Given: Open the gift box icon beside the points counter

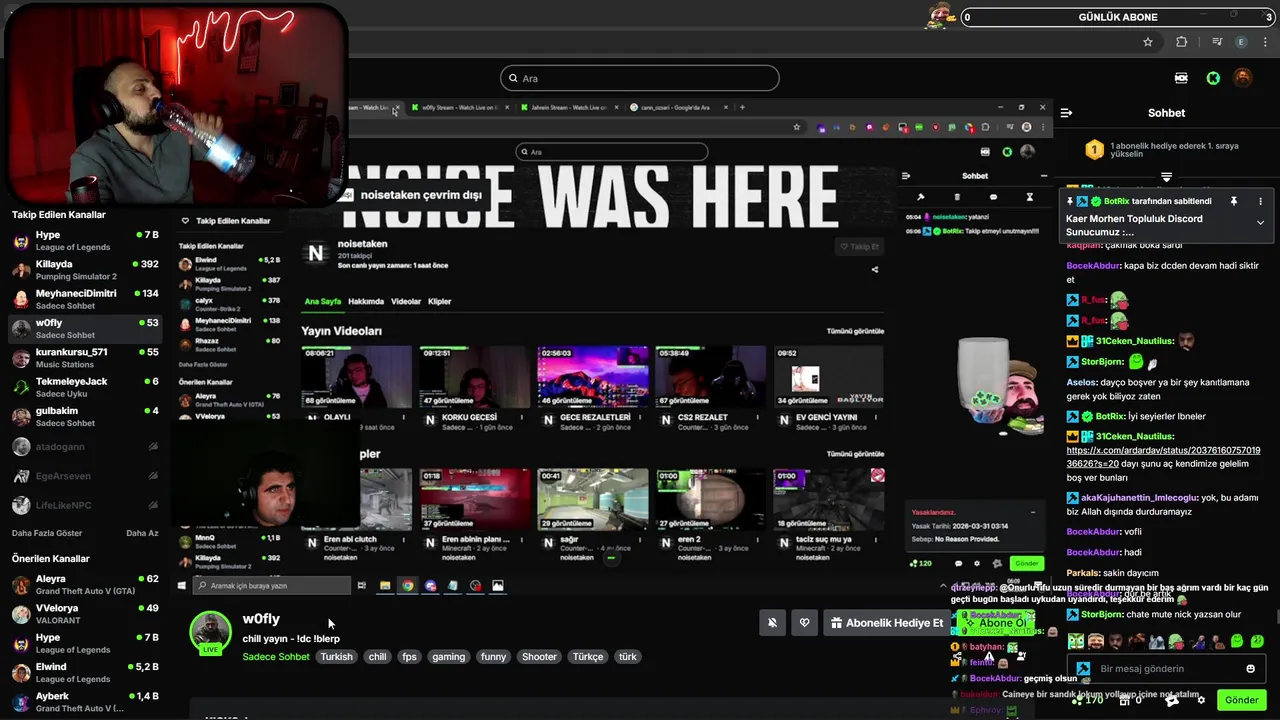Looking at the screenshot, I should click(x=1127, y=700).
